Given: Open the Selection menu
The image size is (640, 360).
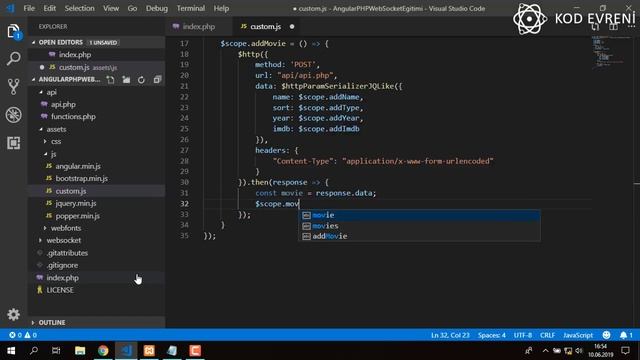Looking at the screenshot, I should click(x=80, y=8).
